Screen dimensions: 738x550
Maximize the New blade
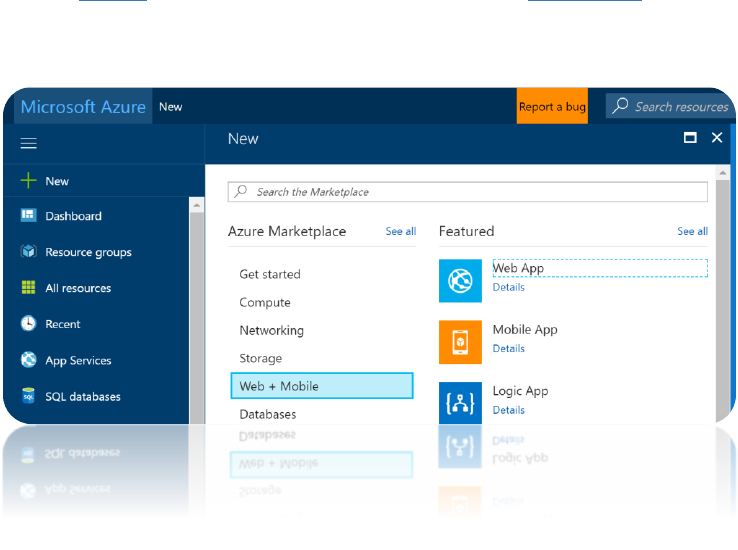click(690, 137)
